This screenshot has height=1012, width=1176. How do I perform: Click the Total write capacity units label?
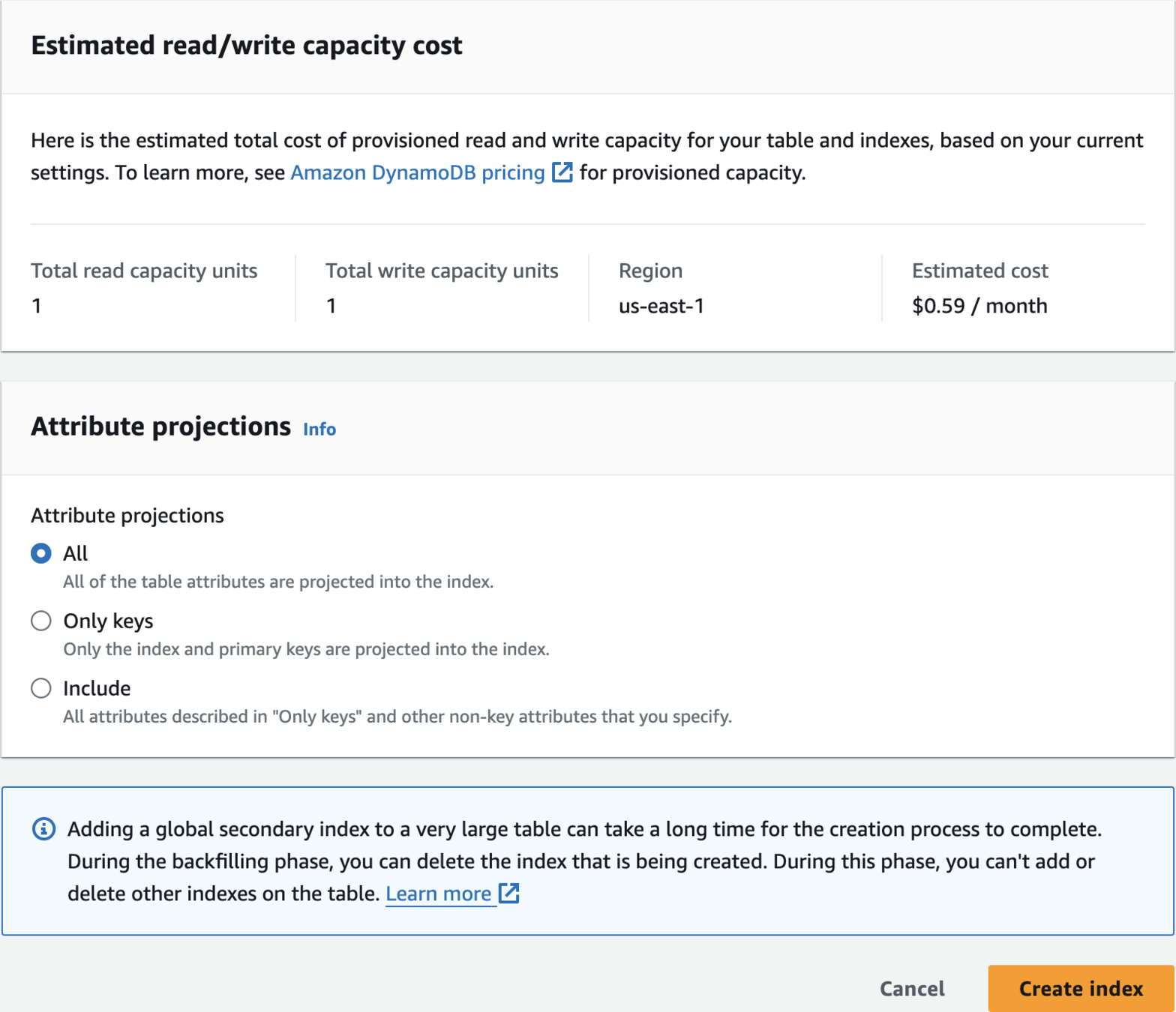[x=442, y=271]
